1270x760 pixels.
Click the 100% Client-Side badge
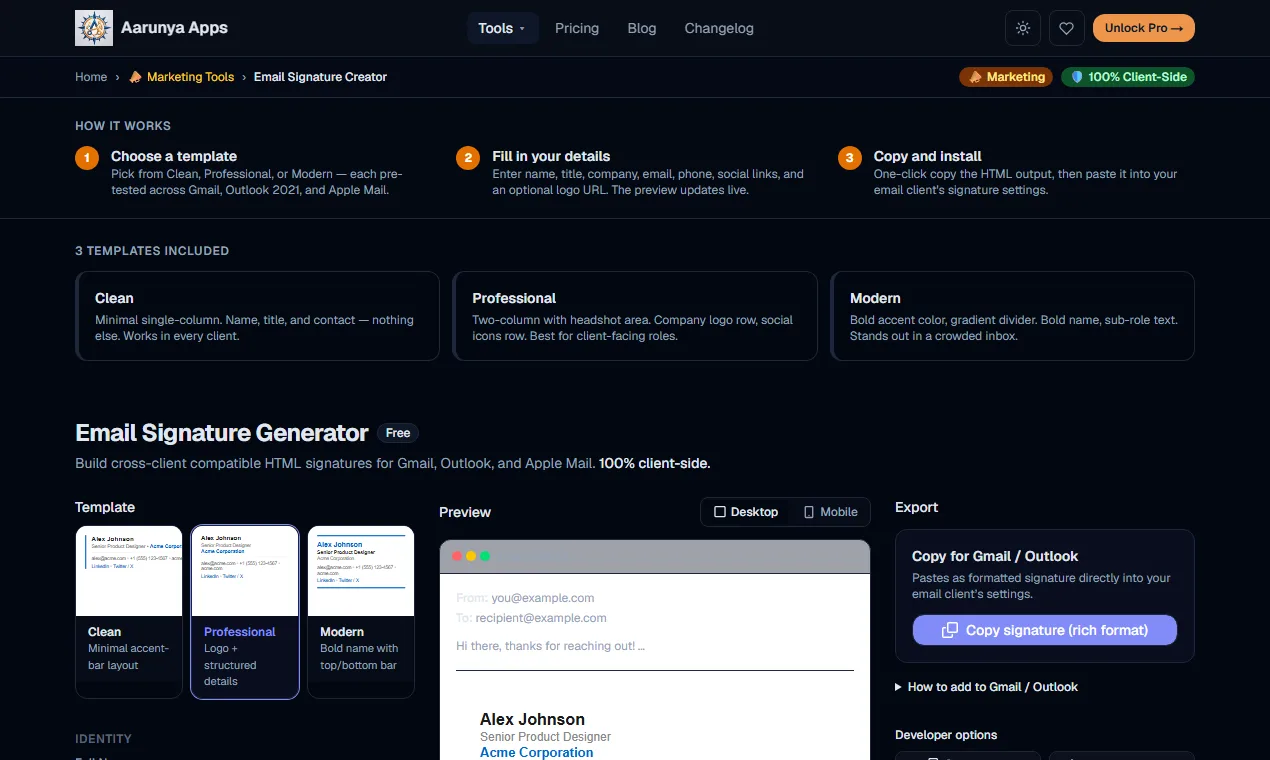(x=1128, y=77)
